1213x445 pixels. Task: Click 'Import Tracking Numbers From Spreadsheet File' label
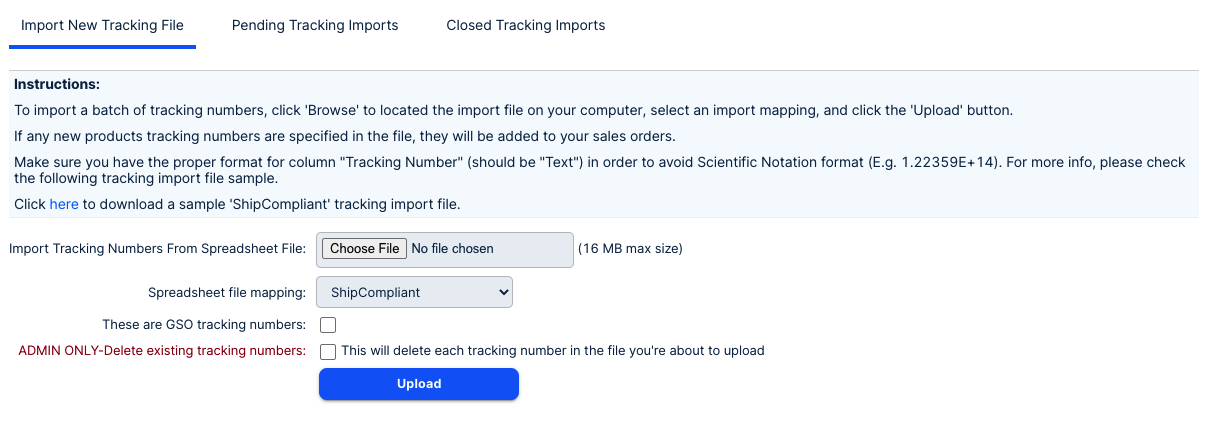pos(157,249)
